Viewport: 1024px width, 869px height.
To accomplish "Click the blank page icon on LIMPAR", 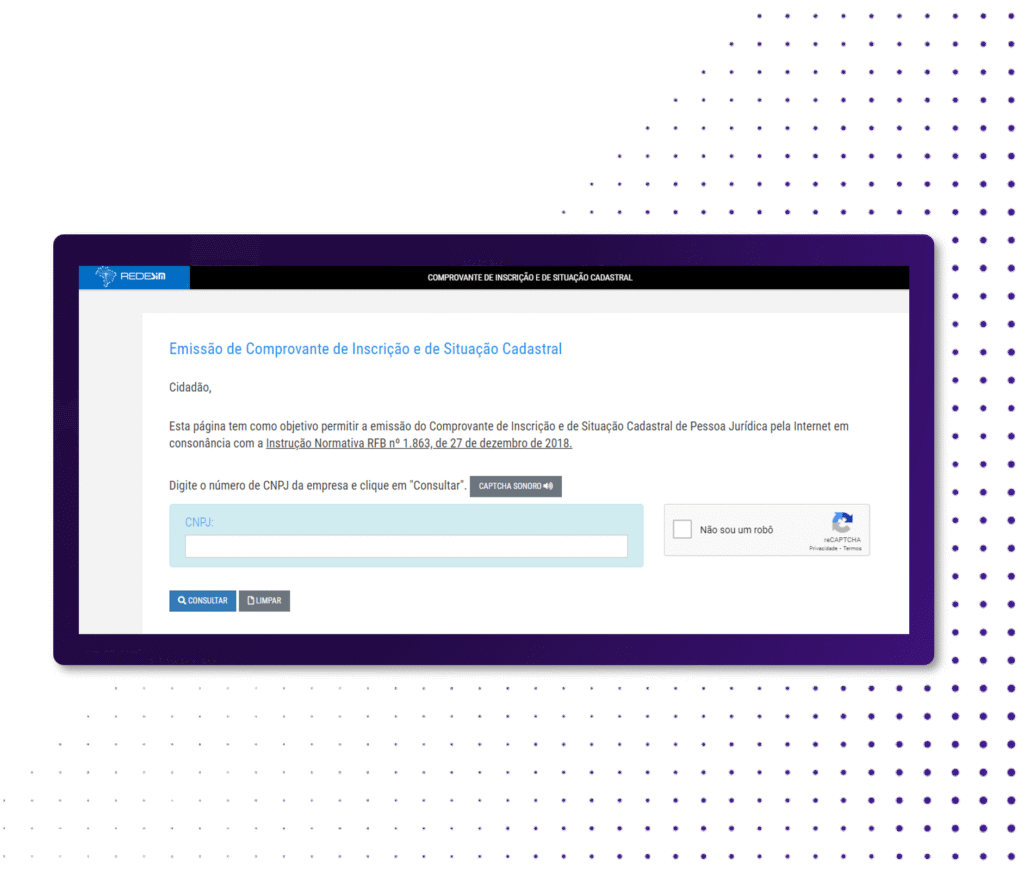I will 251,600.
